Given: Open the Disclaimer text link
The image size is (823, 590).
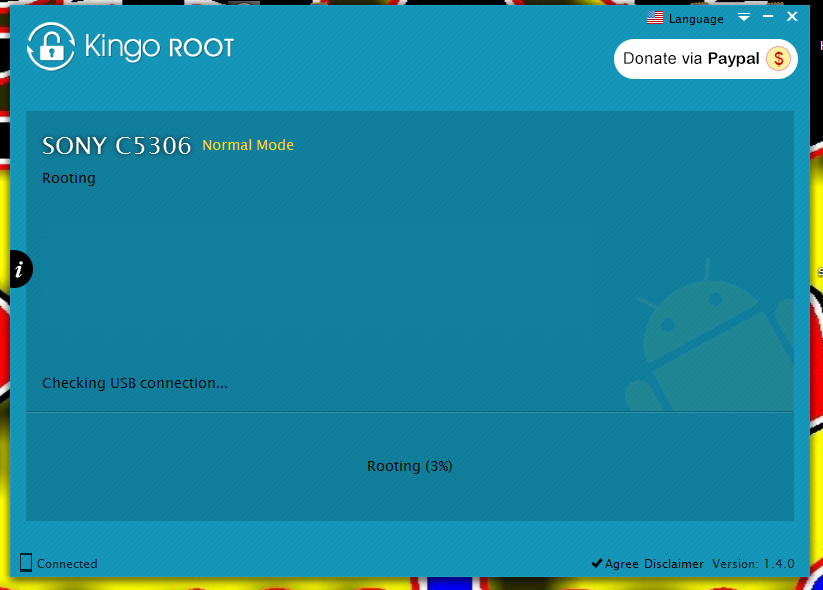Looking at the screenshot, I should [673, 564].
